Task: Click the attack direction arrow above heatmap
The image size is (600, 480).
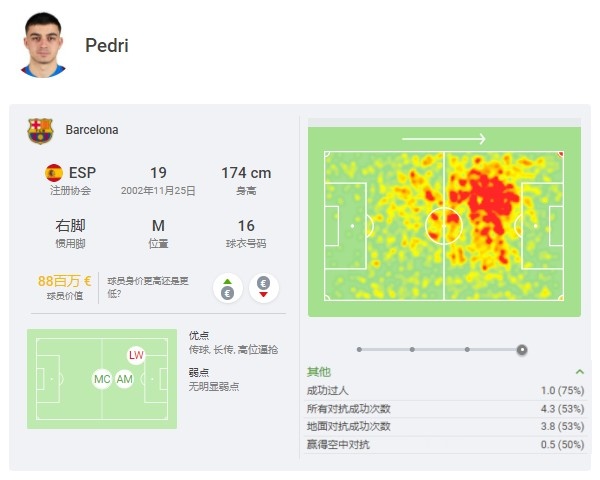Action: 444,139
